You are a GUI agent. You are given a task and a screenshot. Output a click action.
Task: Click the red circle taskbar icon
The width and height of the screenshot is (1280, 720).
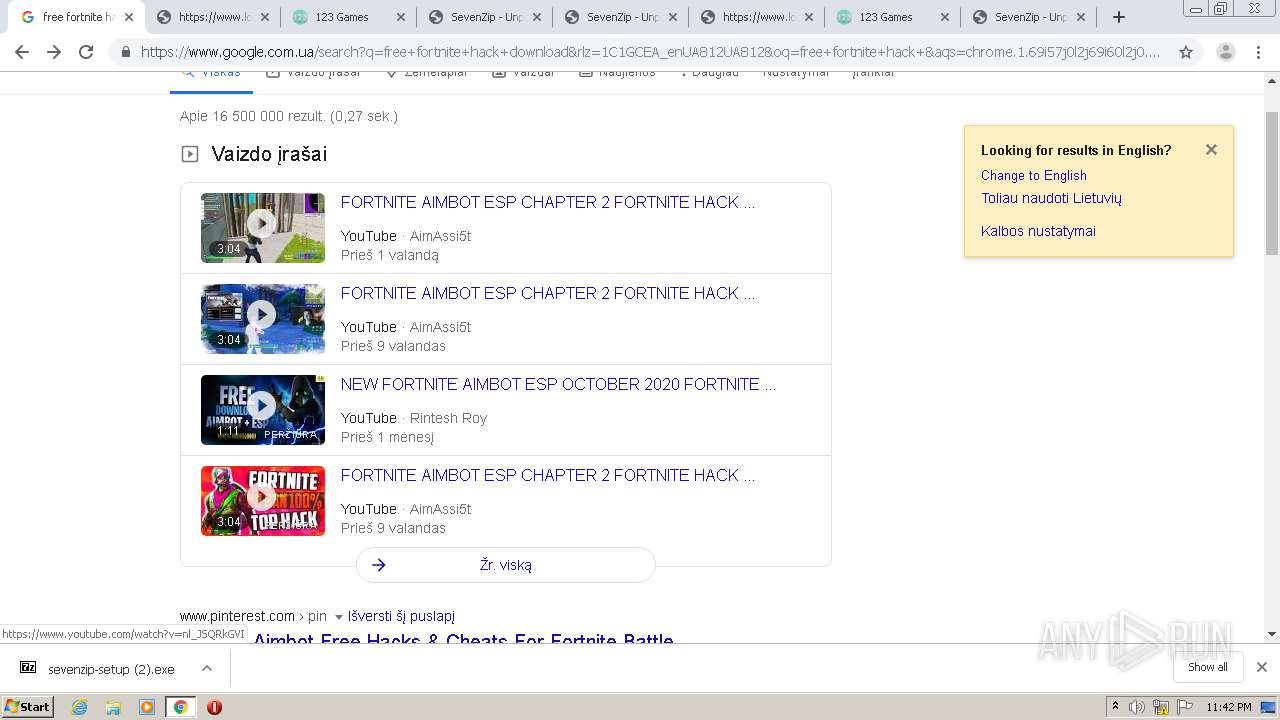214,707
